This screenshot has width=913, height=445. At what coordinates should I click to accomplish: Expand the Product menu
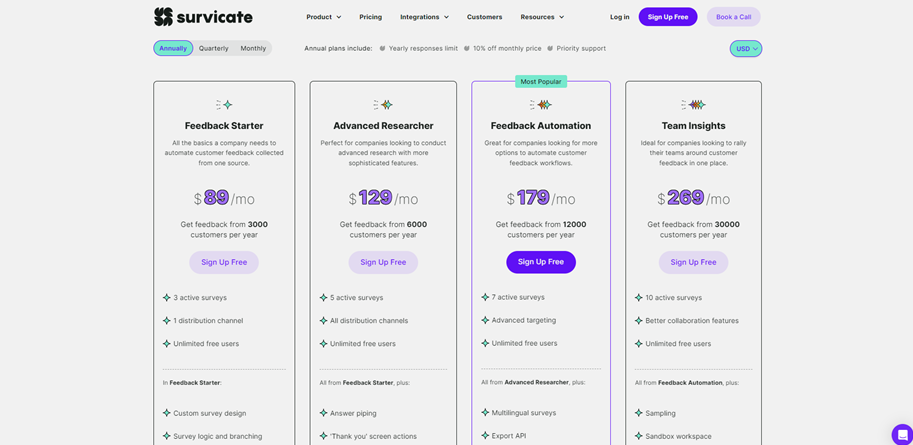[x=324, y=17]
